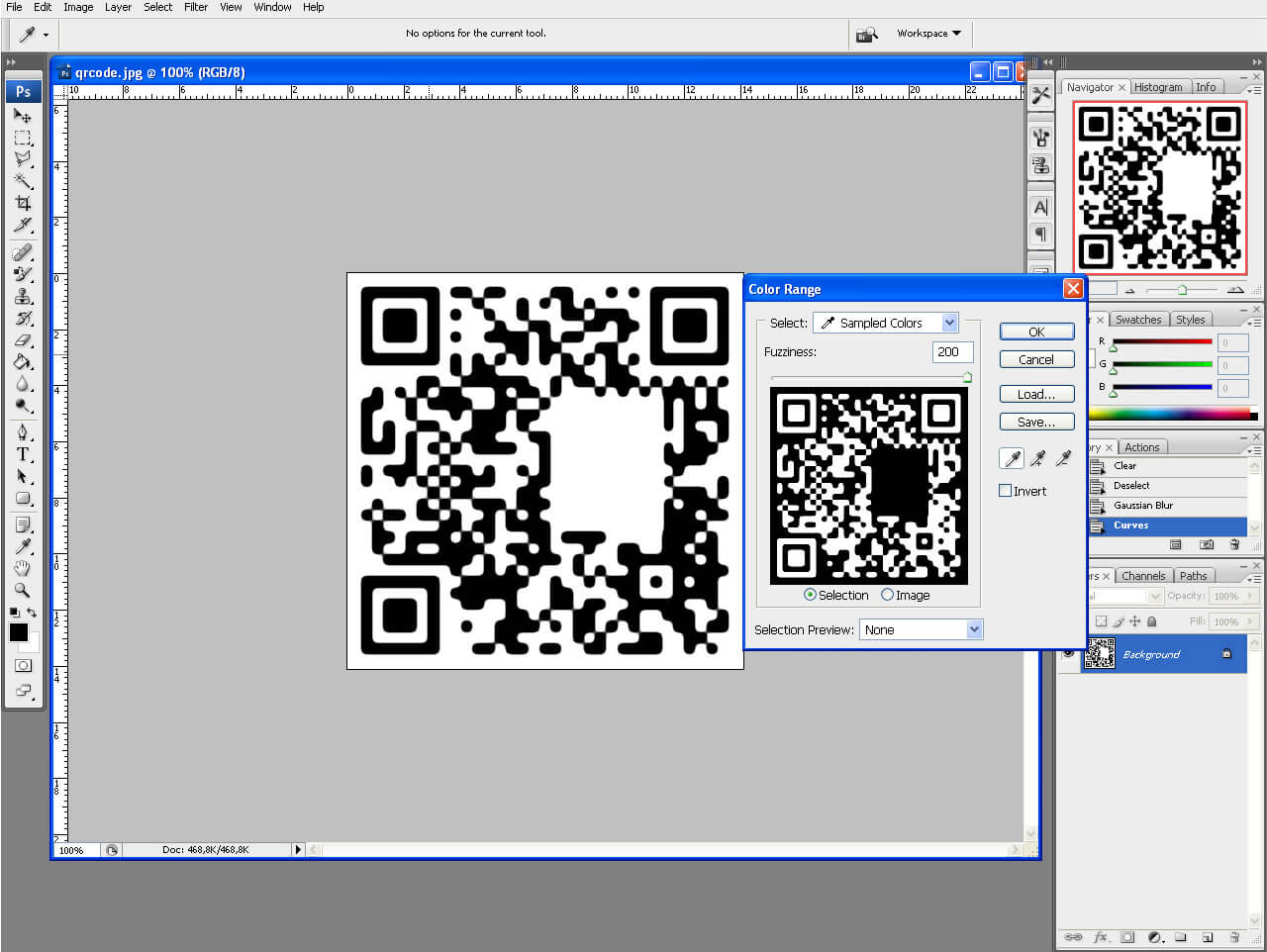Select the Zoom tool in toolbox
The height and width of the screenshot is (952, 1267).
point(22,590)
